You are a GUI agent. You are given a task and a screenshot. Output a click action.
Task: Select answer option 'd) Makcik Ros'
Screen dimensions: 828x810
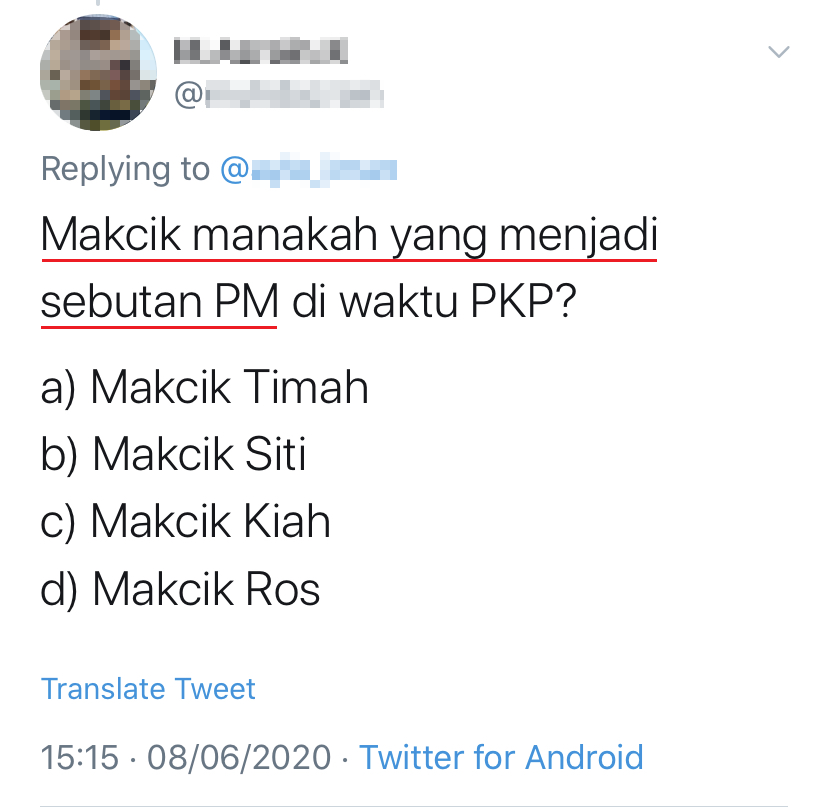181,589
